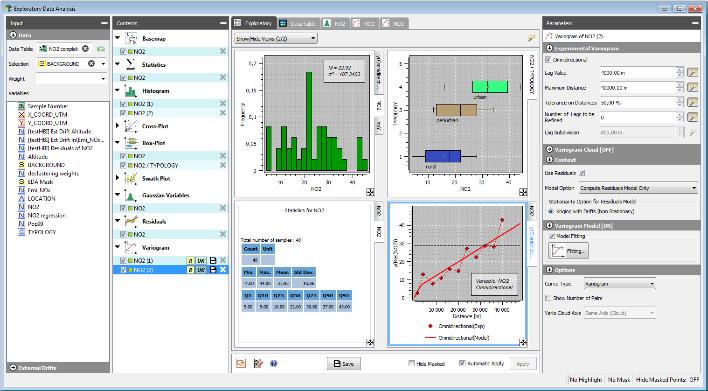Click the Residuals icon in Contents
Viewport: 708px width, 391px height.
click(x=131, y=221)
